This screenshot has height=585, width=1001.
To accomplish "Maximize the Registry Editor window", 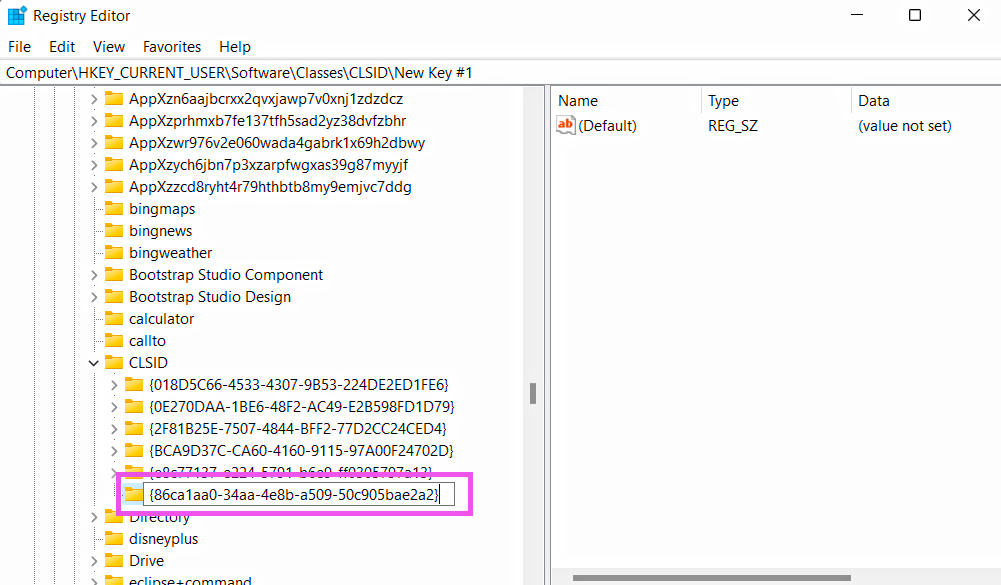I will 915,15.
